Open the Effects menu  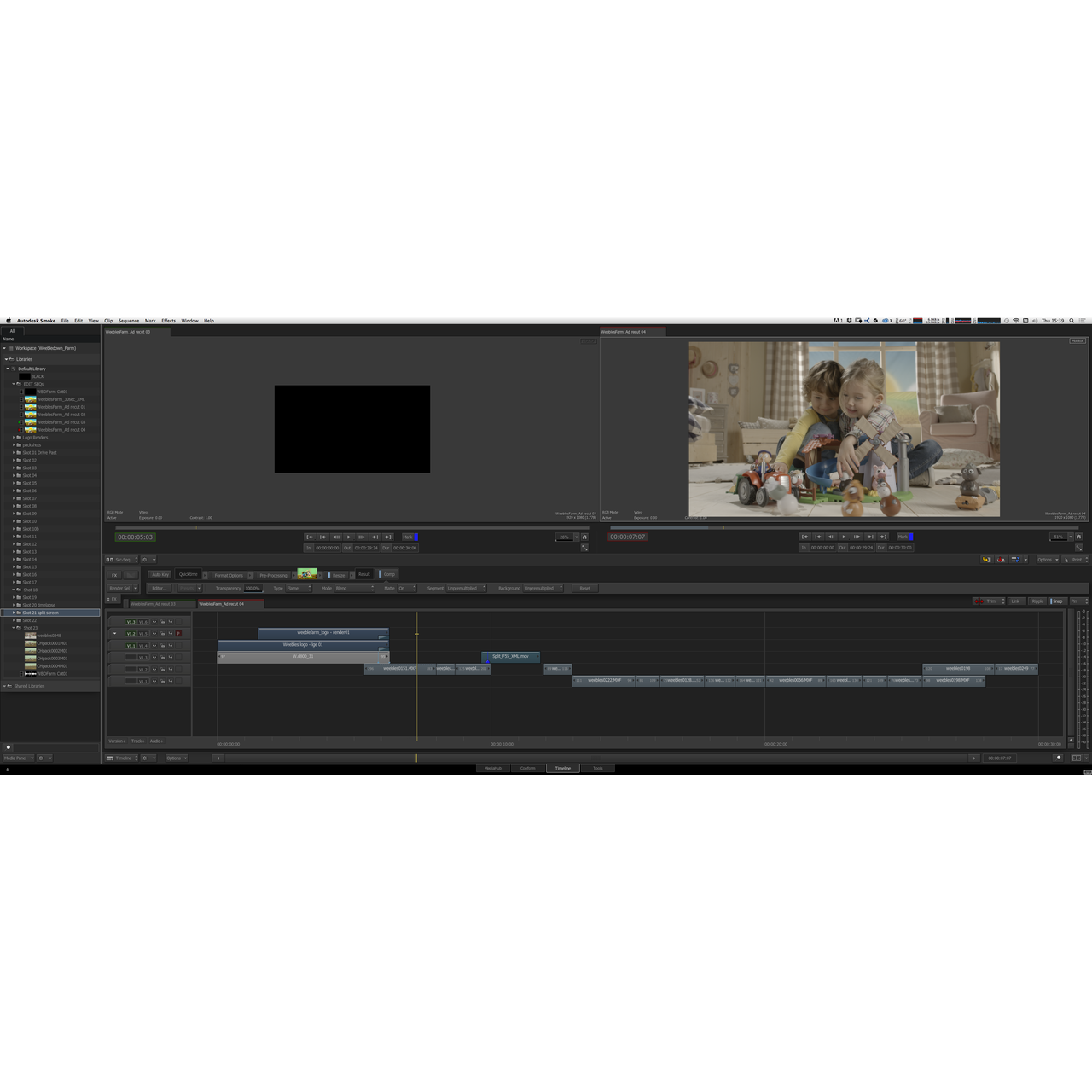pyautogui.click(x=168, y=321)
